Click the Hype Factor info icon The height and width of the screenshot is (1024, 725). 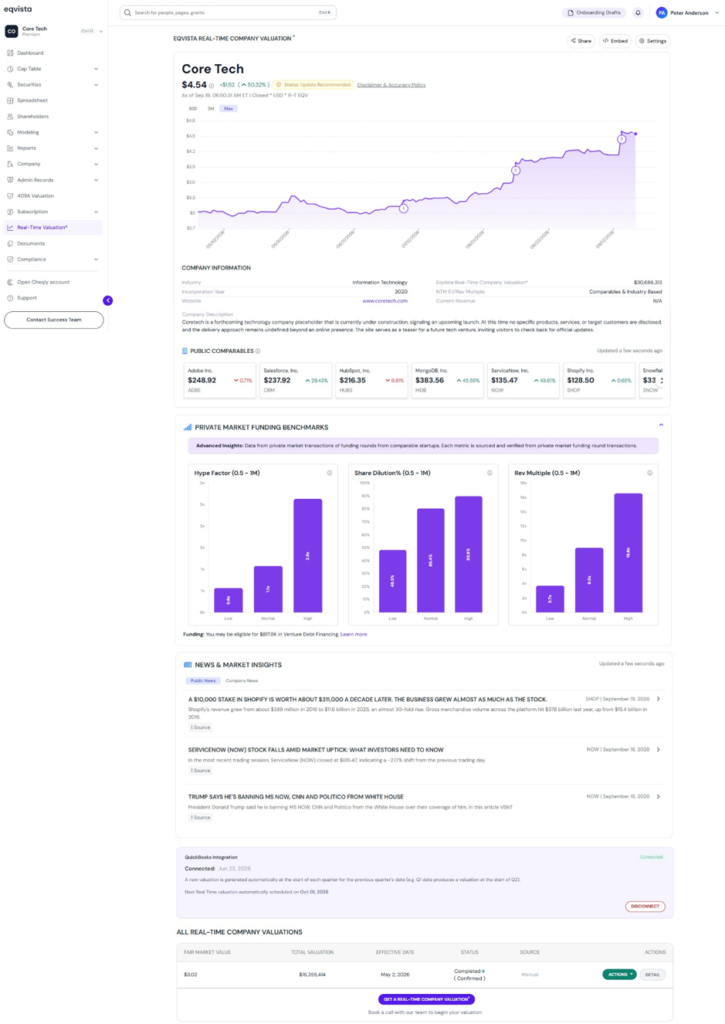329,473
